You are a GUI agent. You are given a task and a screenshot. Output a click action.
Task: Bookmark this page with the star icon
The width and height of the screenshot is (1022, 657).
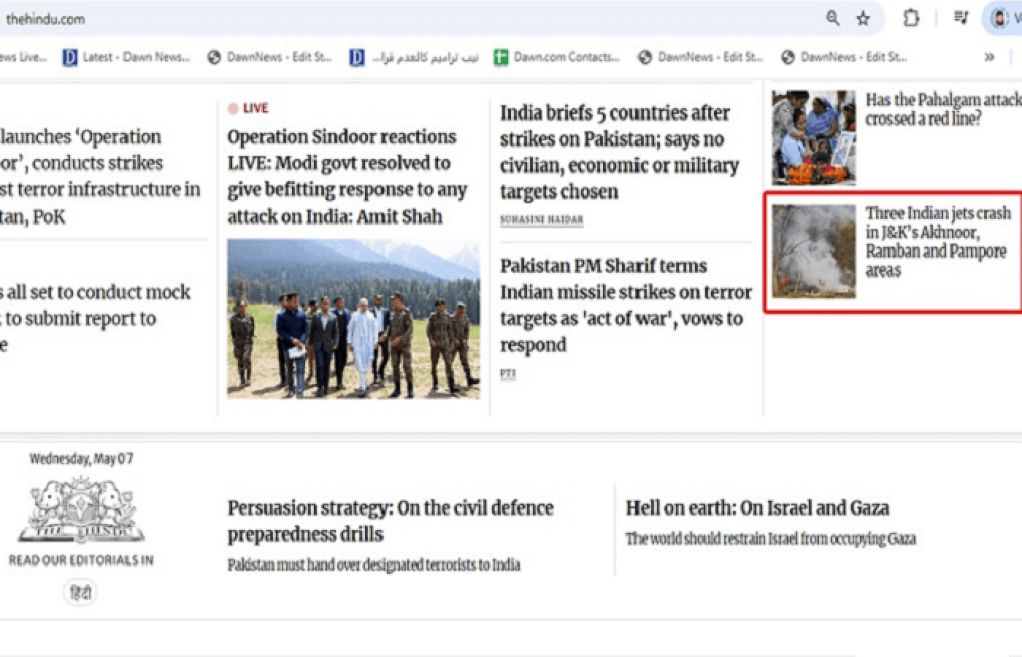point(863,18)
